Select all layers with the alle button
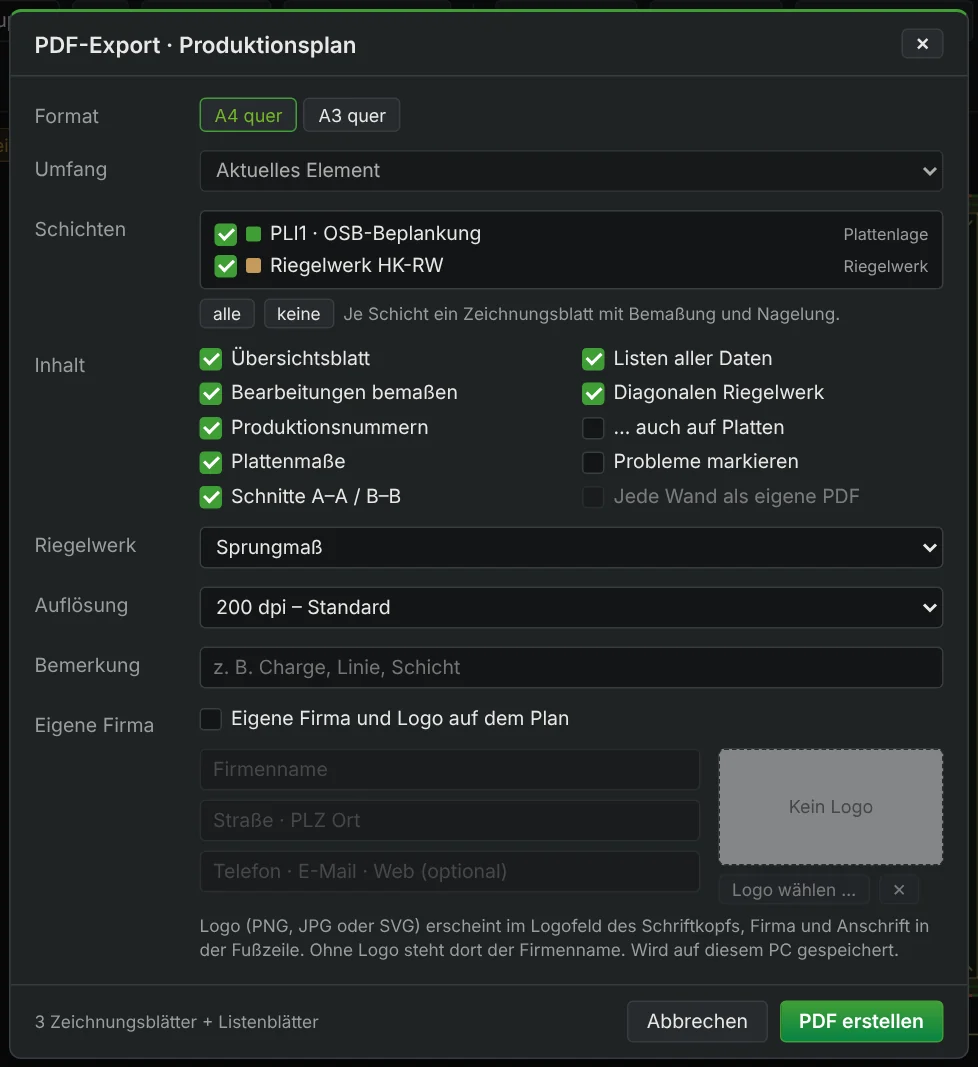Image resolution: width=978 pixels, height=1067 pixels. tap(227, 314)
